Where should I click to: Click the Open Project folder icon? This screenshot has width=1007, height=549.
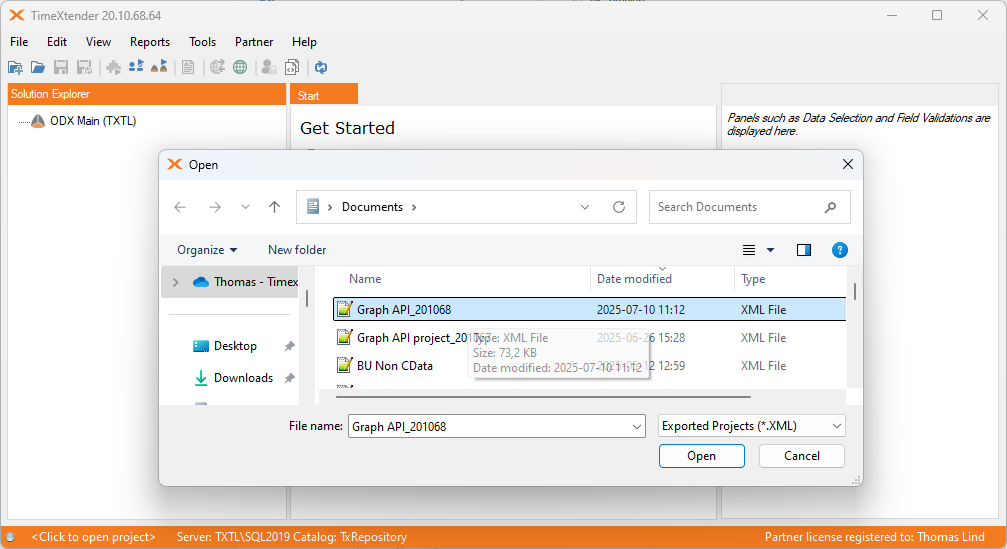pos(38,67)
